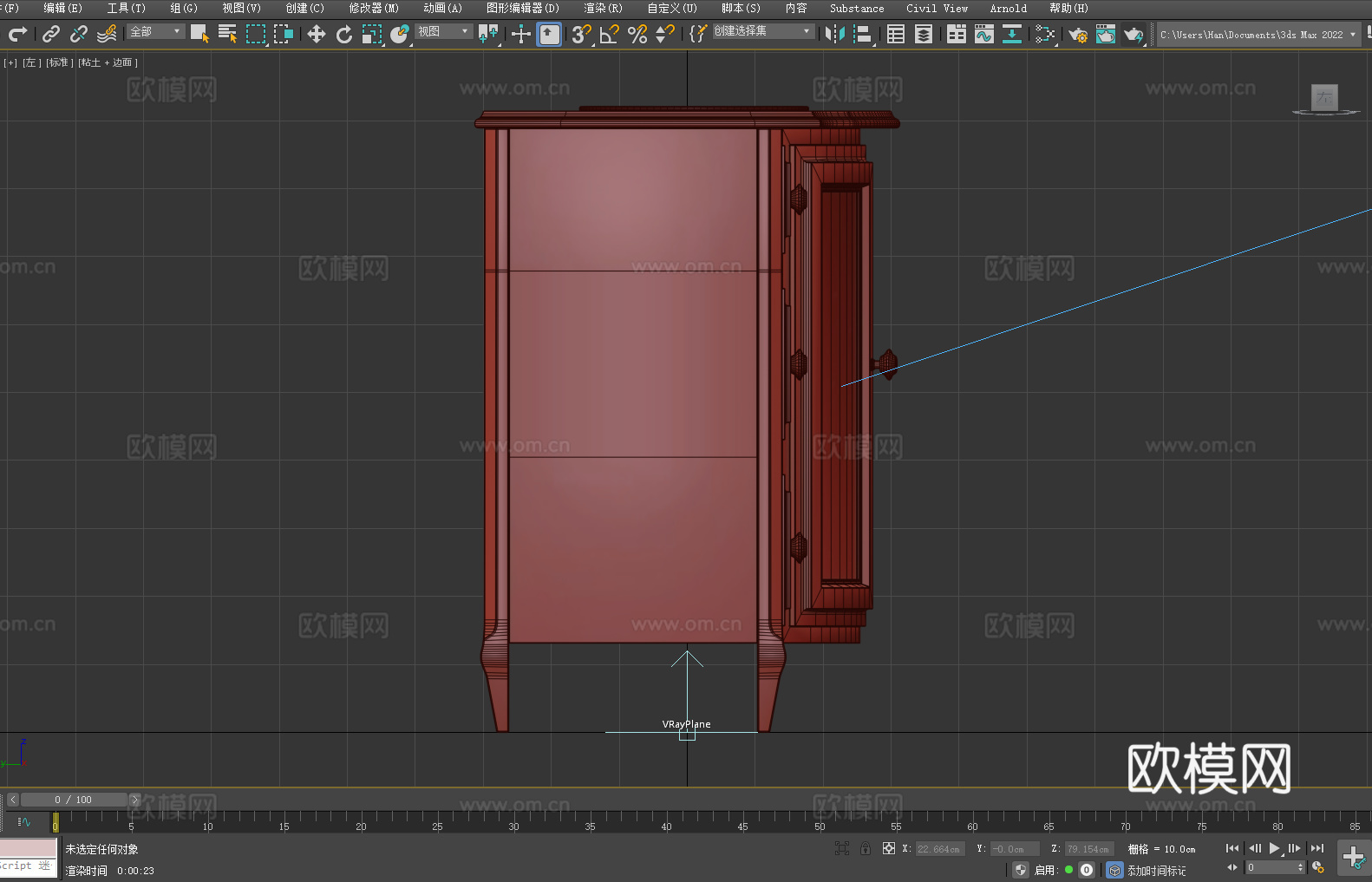Screen dimensions: 1372x882
Task: Click the Z coordinate field
Action: click(x=1088, y=849)
